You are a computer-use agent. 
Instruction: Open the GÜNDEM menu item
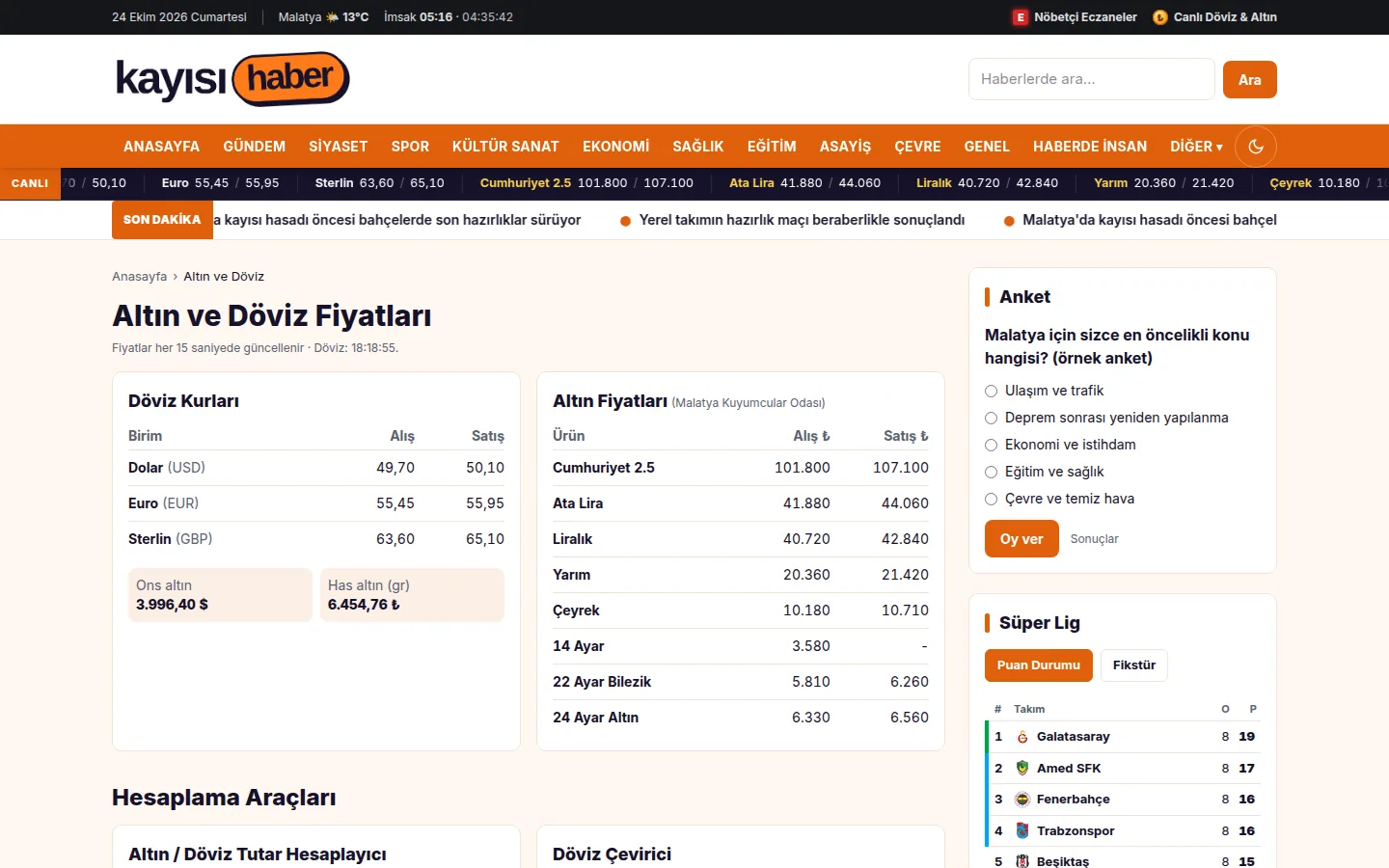[254, 147]
